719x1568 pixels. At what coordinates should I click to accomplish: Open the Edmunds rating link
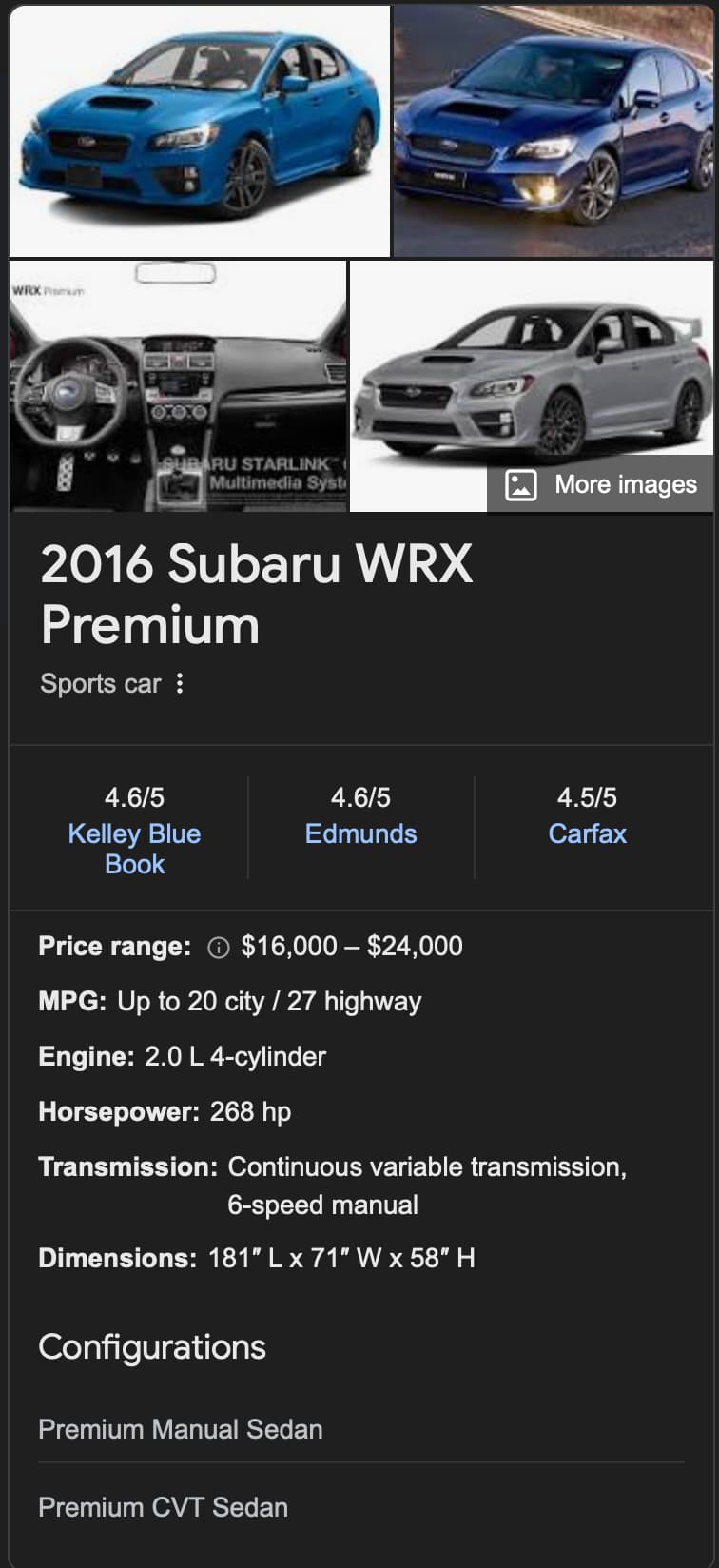[360, 833]
